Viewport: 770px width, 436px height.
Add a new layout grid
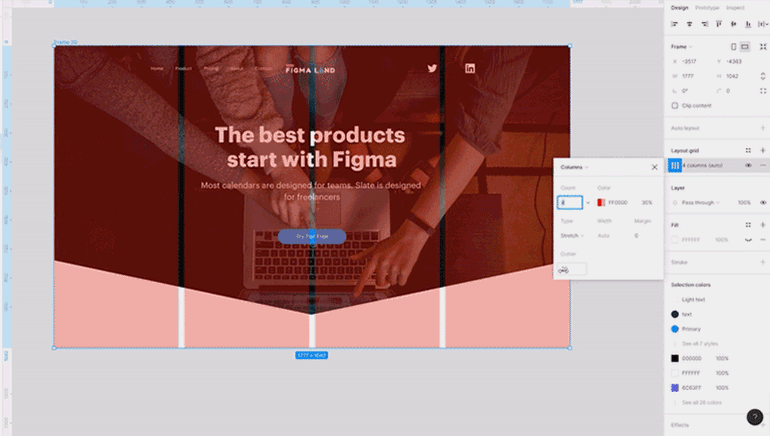763,150
